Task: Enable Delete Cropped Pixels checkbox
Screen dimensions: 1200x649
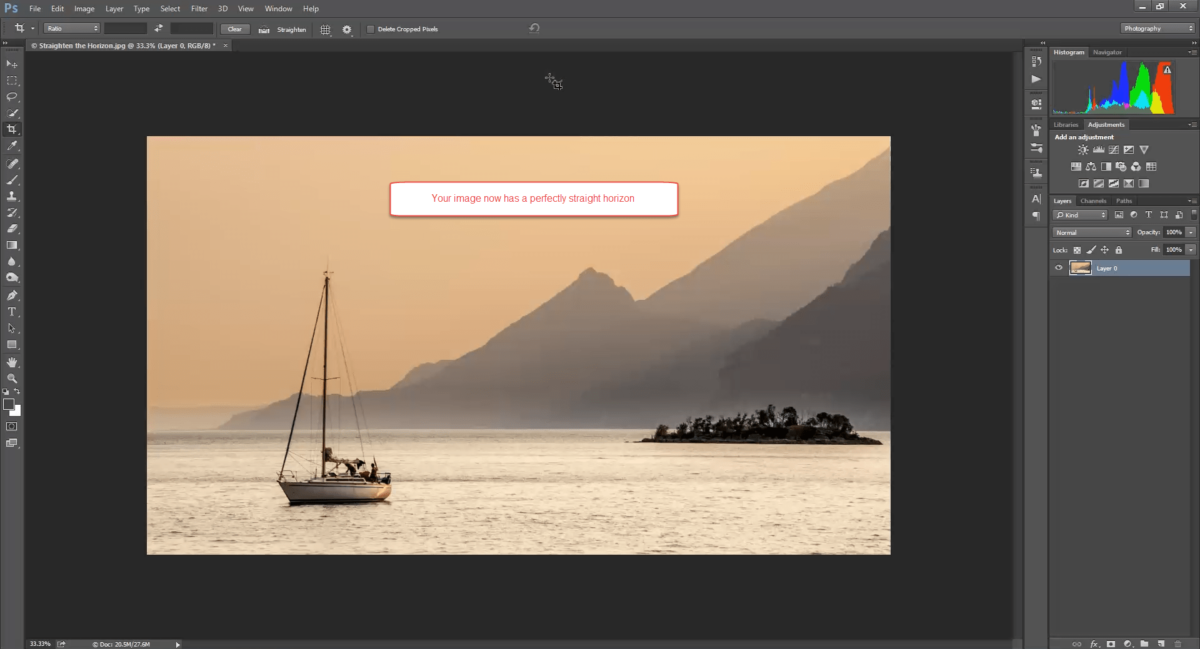Action: (371, 29)
